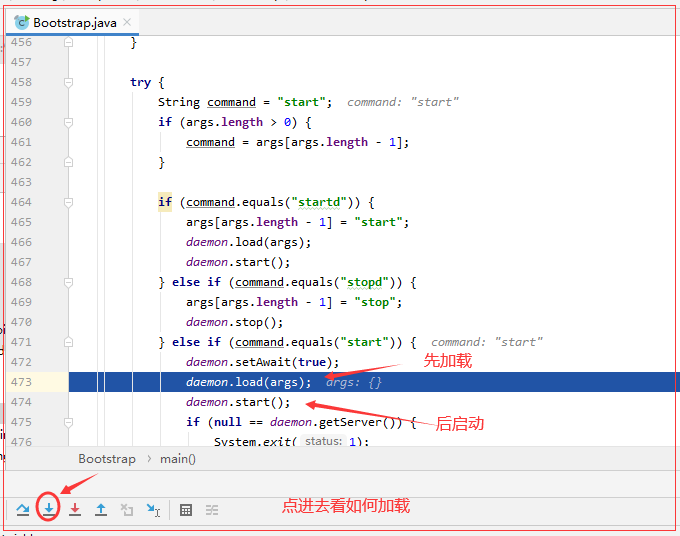Collapse the getServer fold at line 475
Image resolution: width=680 pixels, height=536 pixels.
(x=69, y=422)
